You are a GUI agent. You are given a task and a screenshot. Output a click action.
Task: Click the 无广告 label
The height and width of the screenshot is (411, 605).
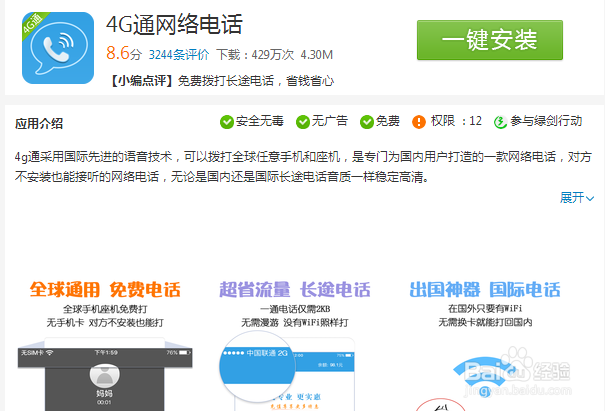(x=330, y=121)
